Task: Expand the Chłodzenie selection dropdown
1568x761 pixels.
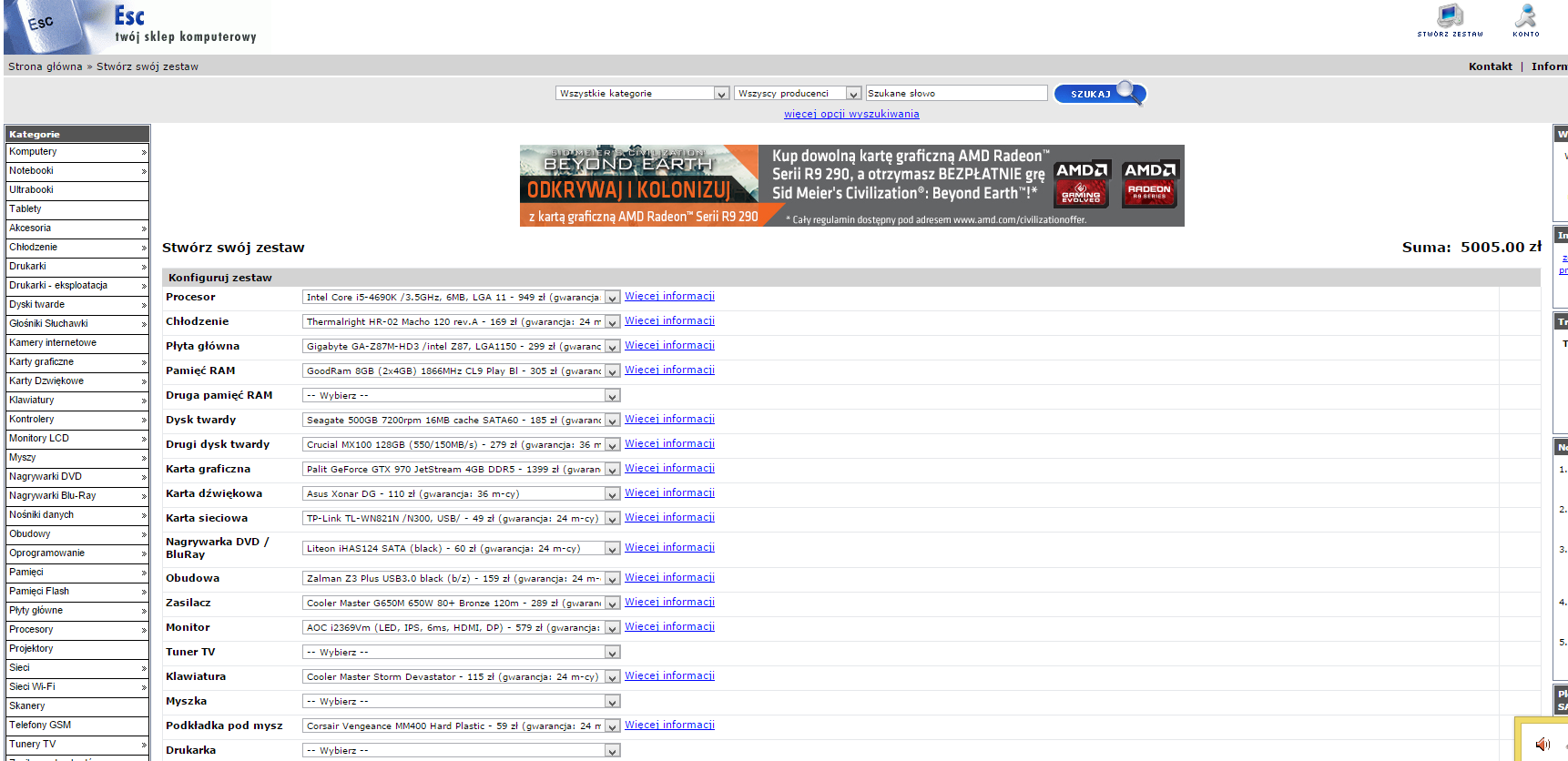Action: pyautogui.click(x=461, y=321)
